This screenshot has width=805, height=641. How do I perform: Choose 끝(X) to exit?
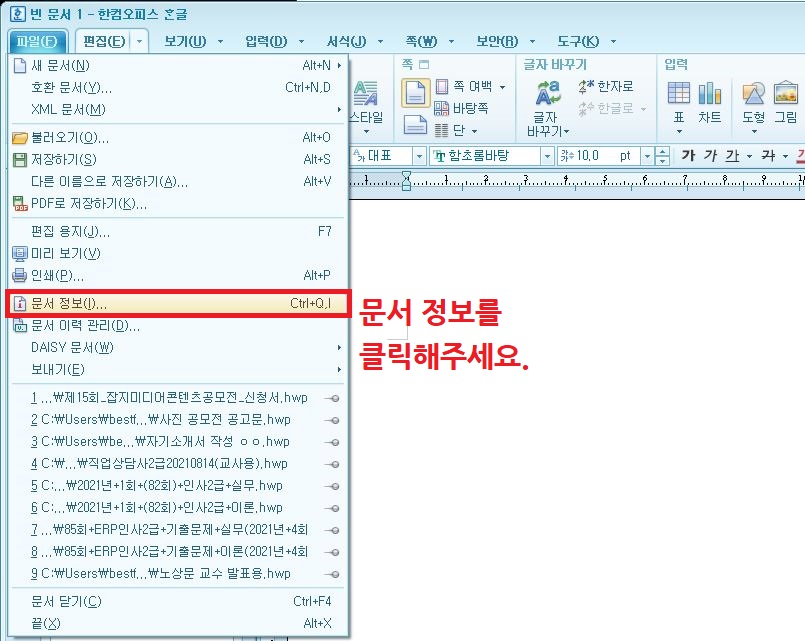(178, 624)
